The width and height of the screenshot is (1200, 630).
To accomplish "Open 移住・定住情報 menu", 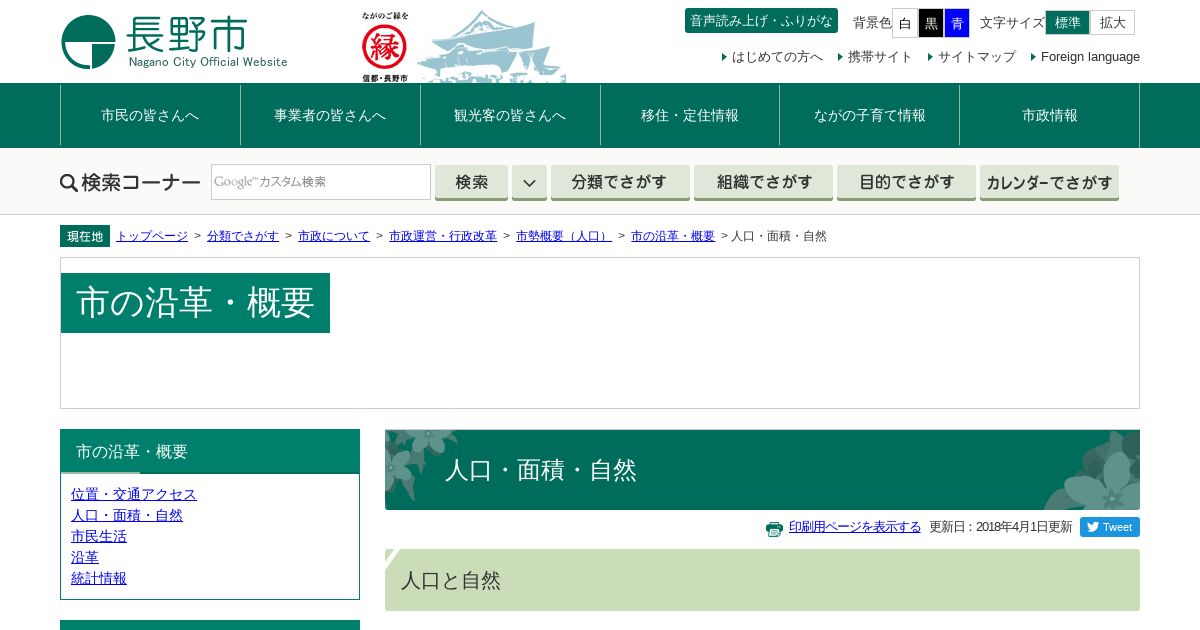I will (690, 116).
